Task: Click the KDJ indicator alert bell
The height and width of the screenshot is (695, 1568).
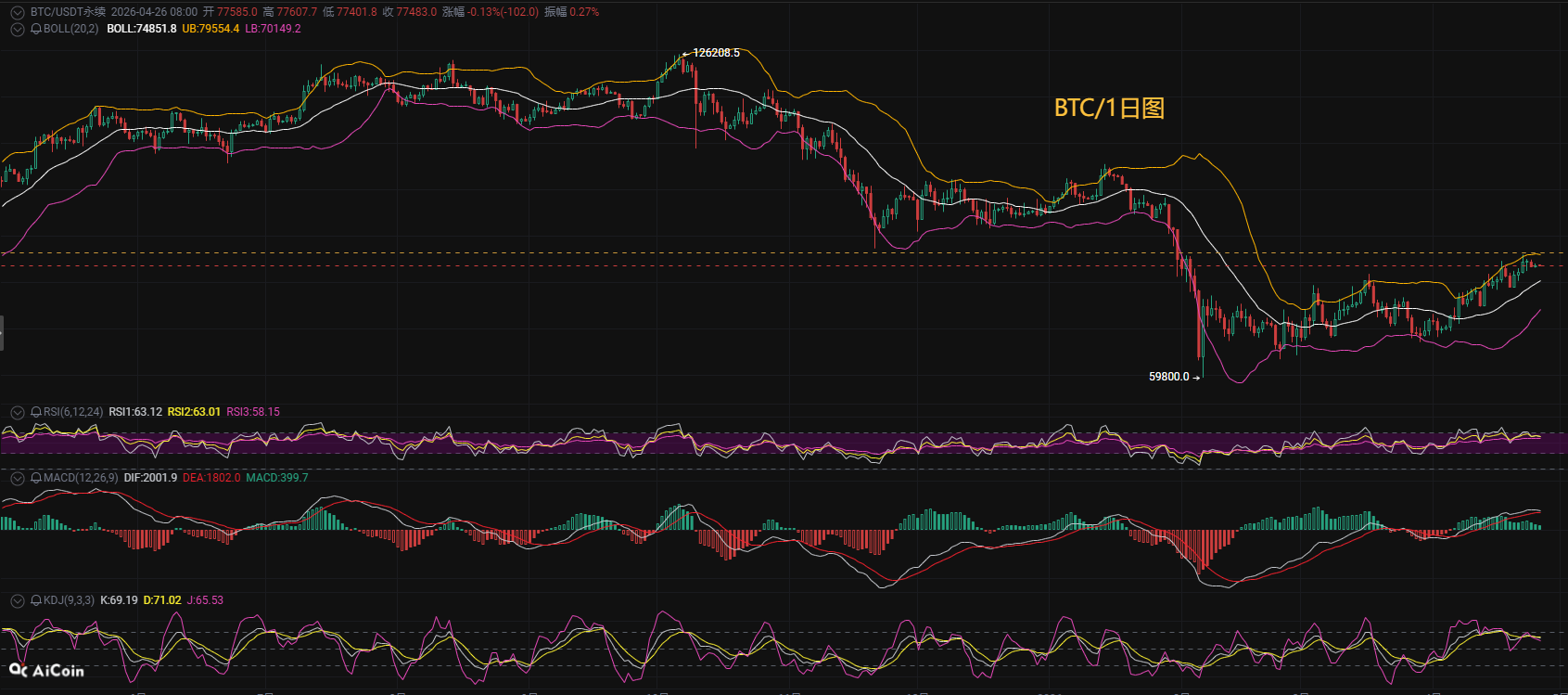Action: pyautogui.click(x=36, y=600)
